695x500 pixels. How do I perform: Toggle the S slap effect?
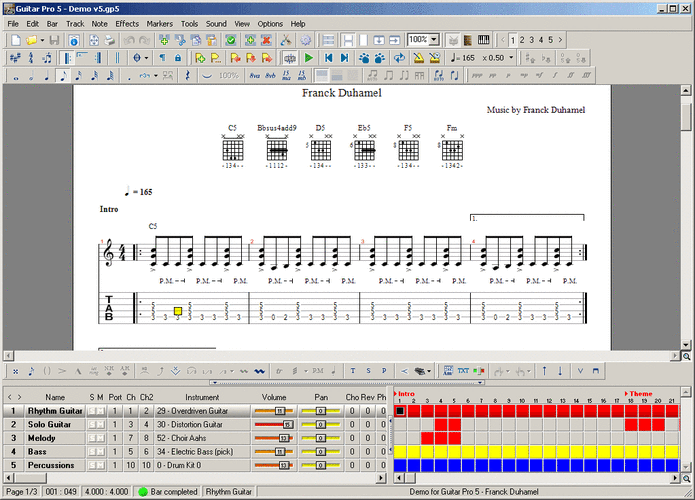[x=368, y=371]
